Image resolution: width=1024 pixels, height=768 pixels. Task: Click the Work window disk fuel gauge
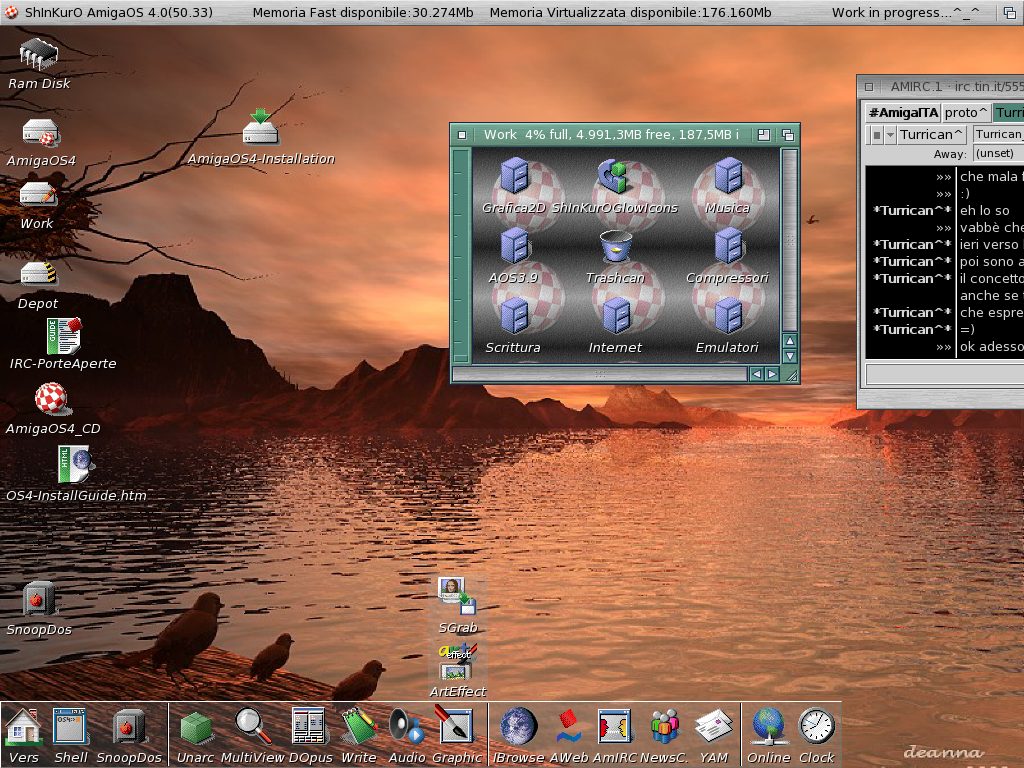click(x=461, y=255)
